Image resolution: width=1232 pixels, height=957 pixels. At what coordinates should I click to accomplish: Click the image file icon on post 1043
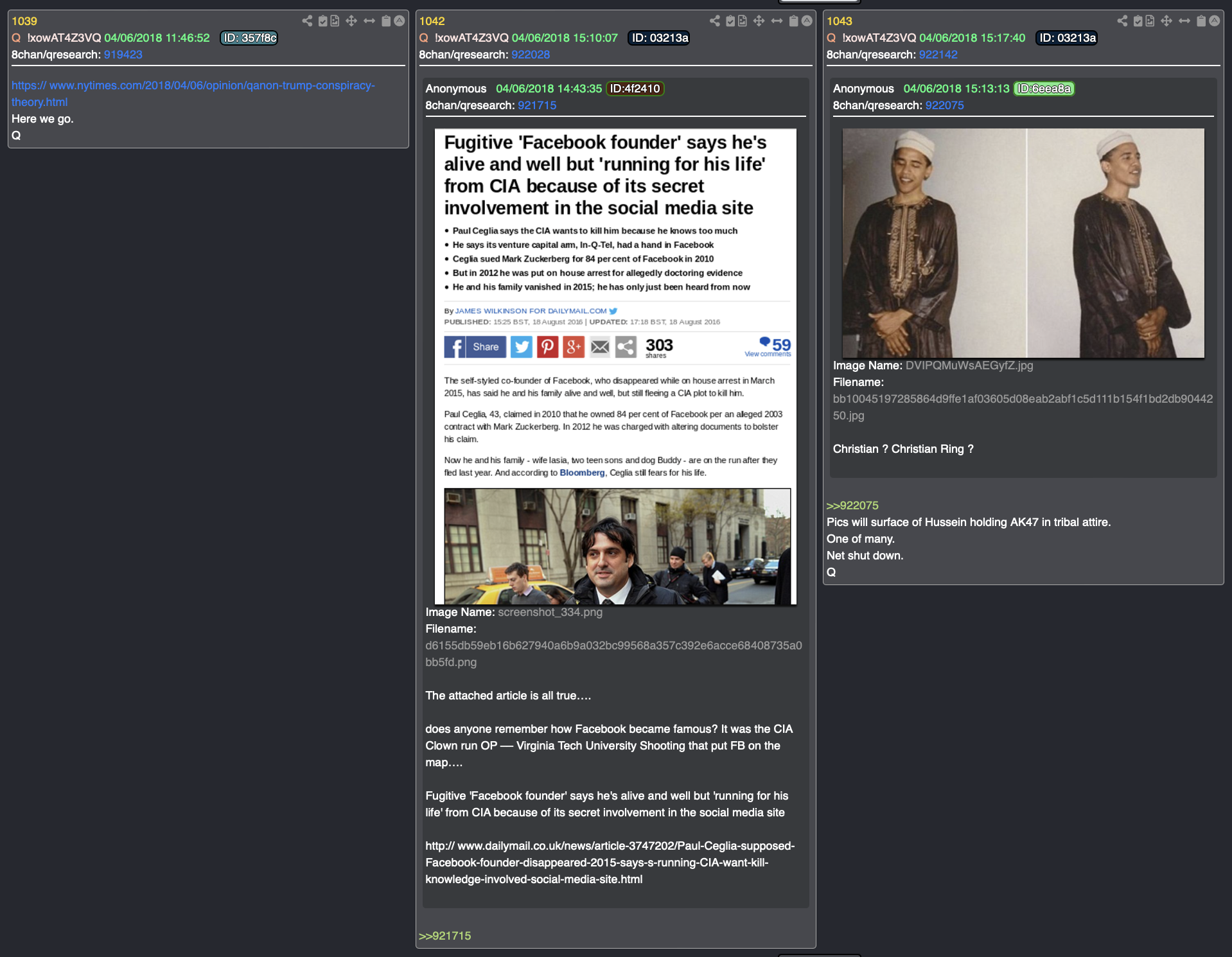point(1150,21)
